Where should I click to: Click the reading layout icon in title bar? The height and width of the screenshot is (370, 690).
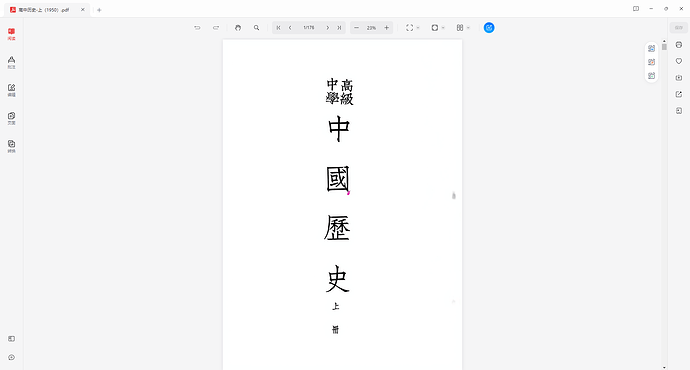pyautogui.click(x=636, y=9)
